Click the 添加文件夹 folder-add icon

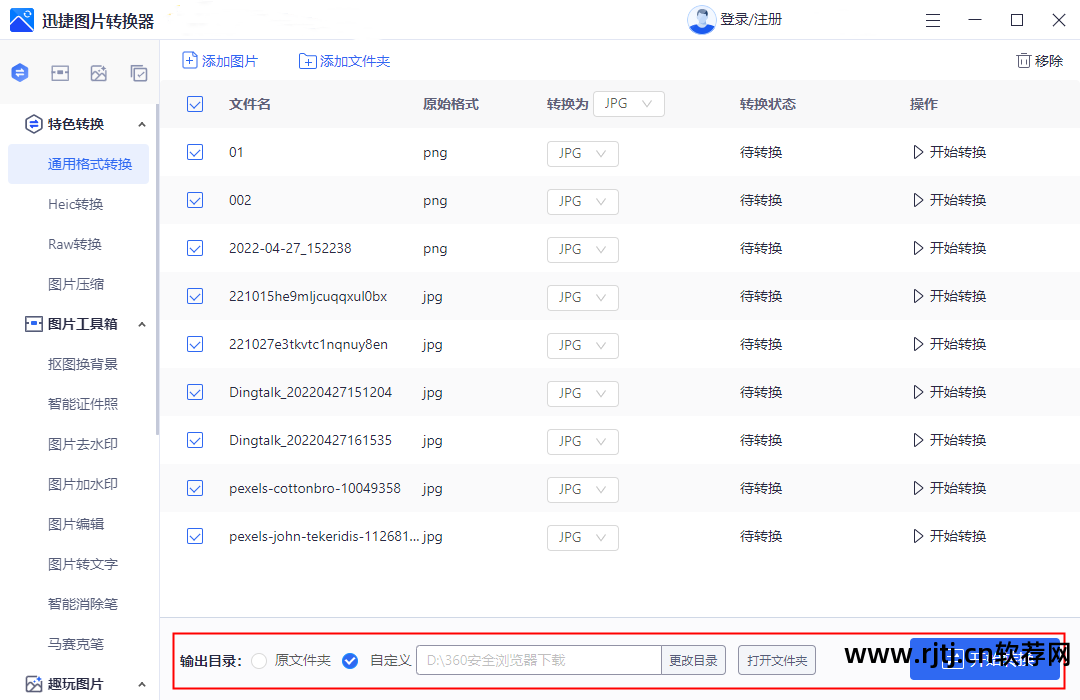point(308,60)
